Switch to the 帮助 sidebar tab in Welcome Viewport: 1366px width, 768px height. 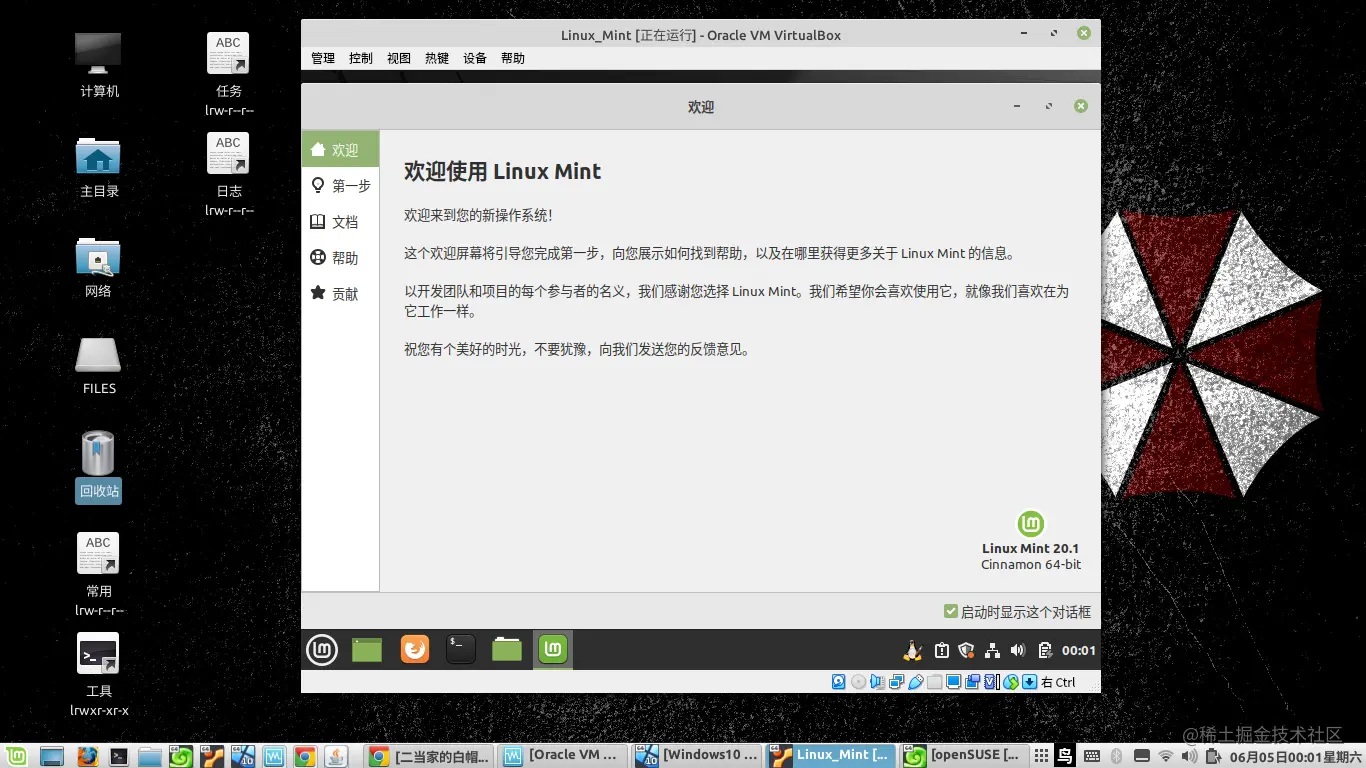pos(340,257)
